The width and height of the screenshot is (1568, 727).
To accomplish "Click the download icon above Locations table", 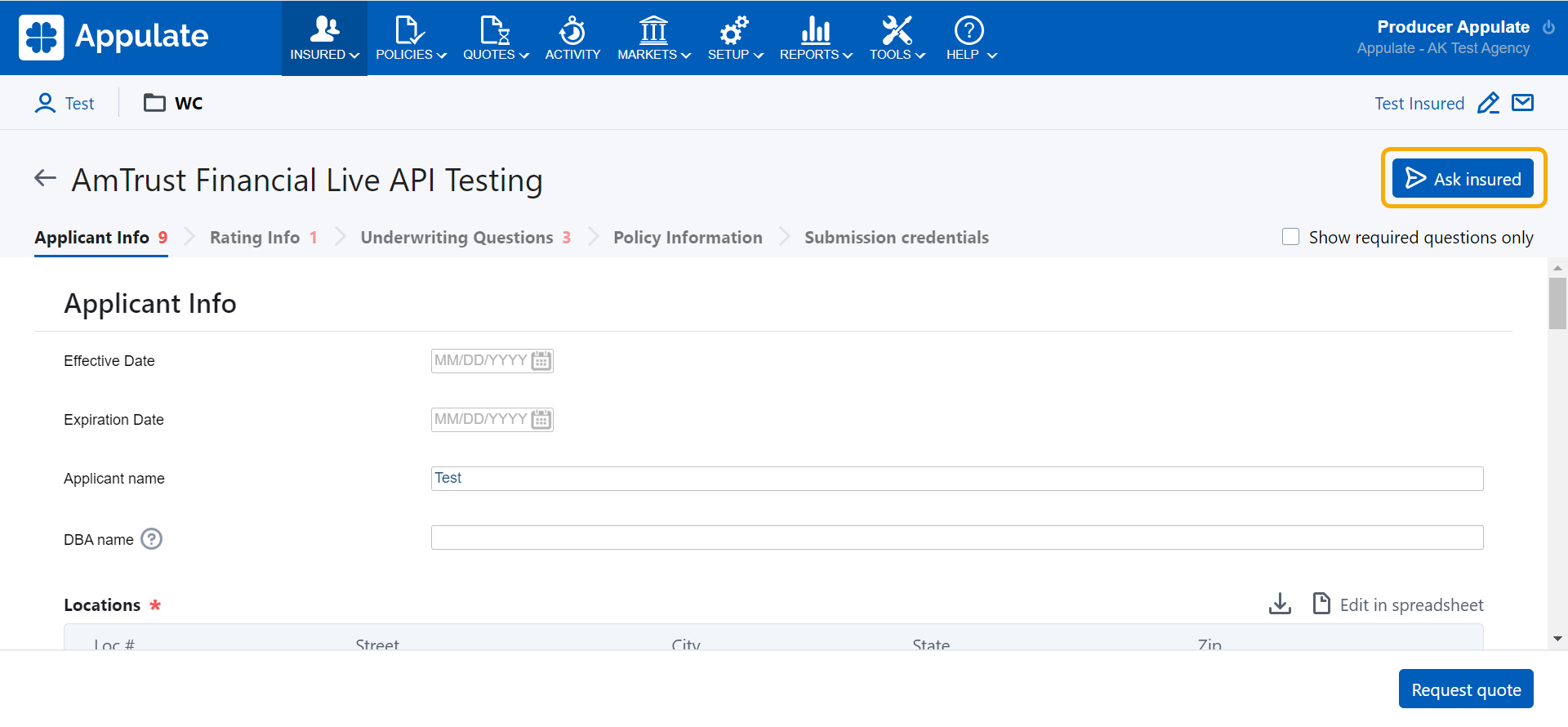I will pos(1280,604).
